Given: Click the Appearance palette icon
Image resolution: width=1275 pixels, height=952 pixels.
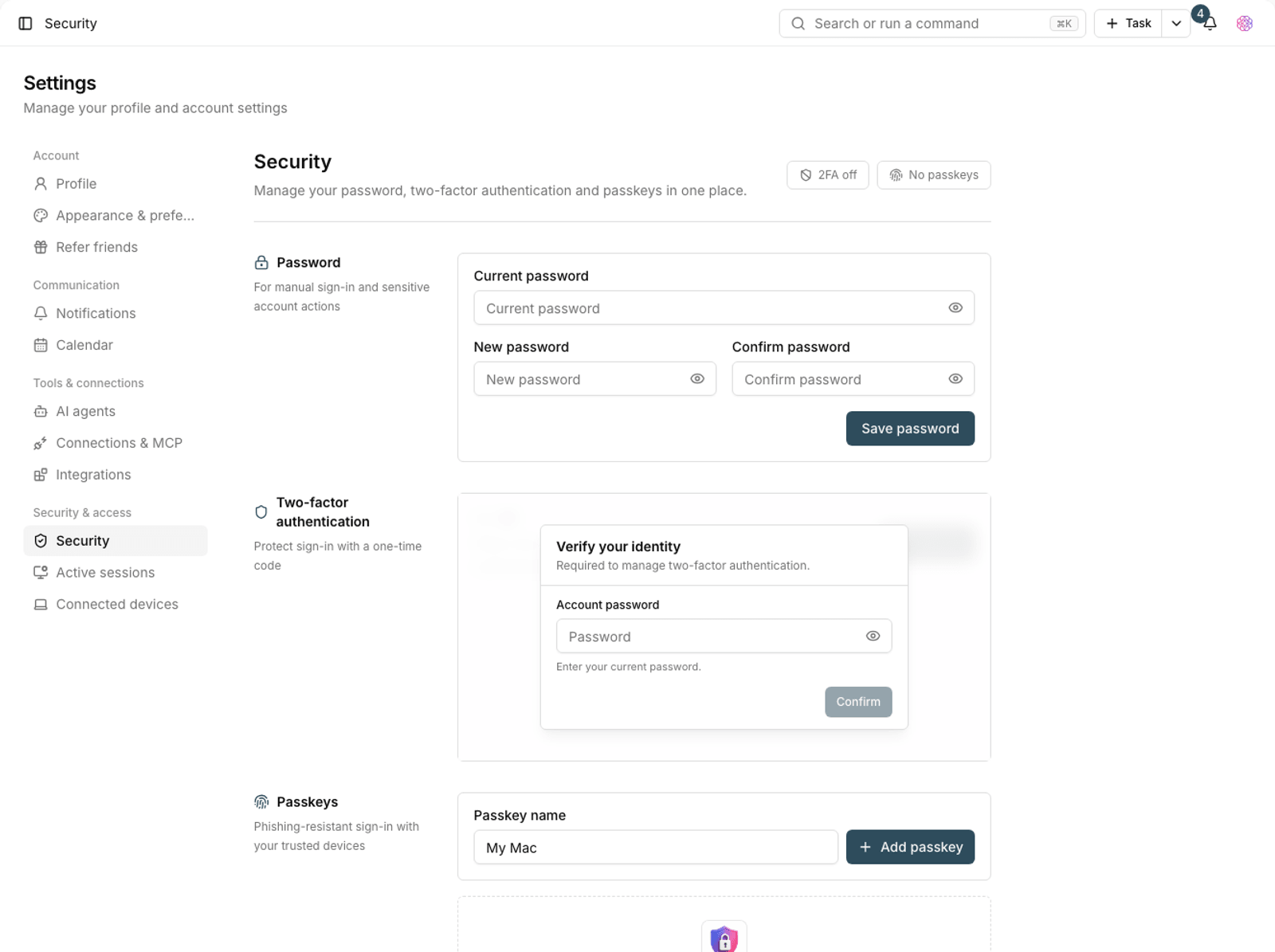Looking at the screenshot, I should pyautogui.click(x=41, y=216).
